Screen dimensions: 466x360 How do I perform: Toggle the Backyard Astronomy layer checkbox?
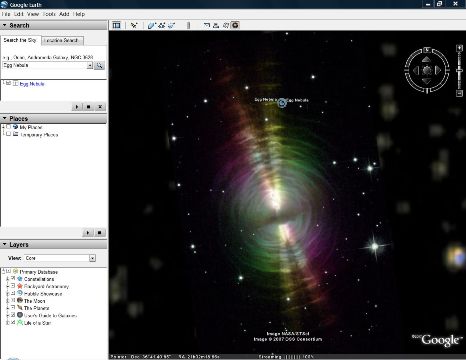point(13,286)
